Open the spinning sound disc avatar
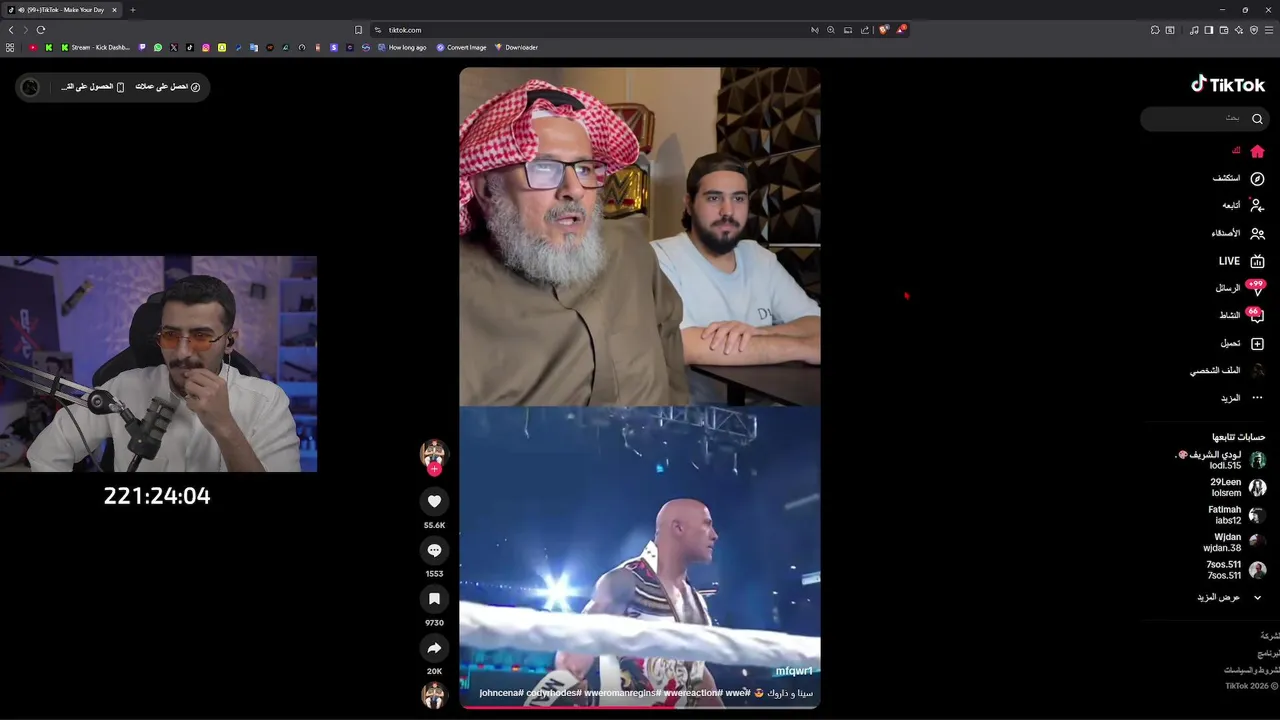Screen dimensions: 1280x720 coord(434,695)
